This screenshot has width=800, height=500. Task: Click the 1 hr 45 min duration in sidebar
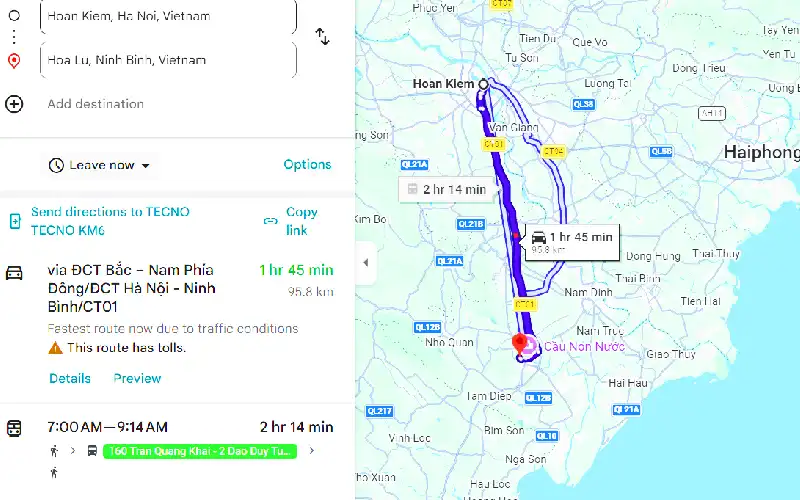[x=296, y=270]
